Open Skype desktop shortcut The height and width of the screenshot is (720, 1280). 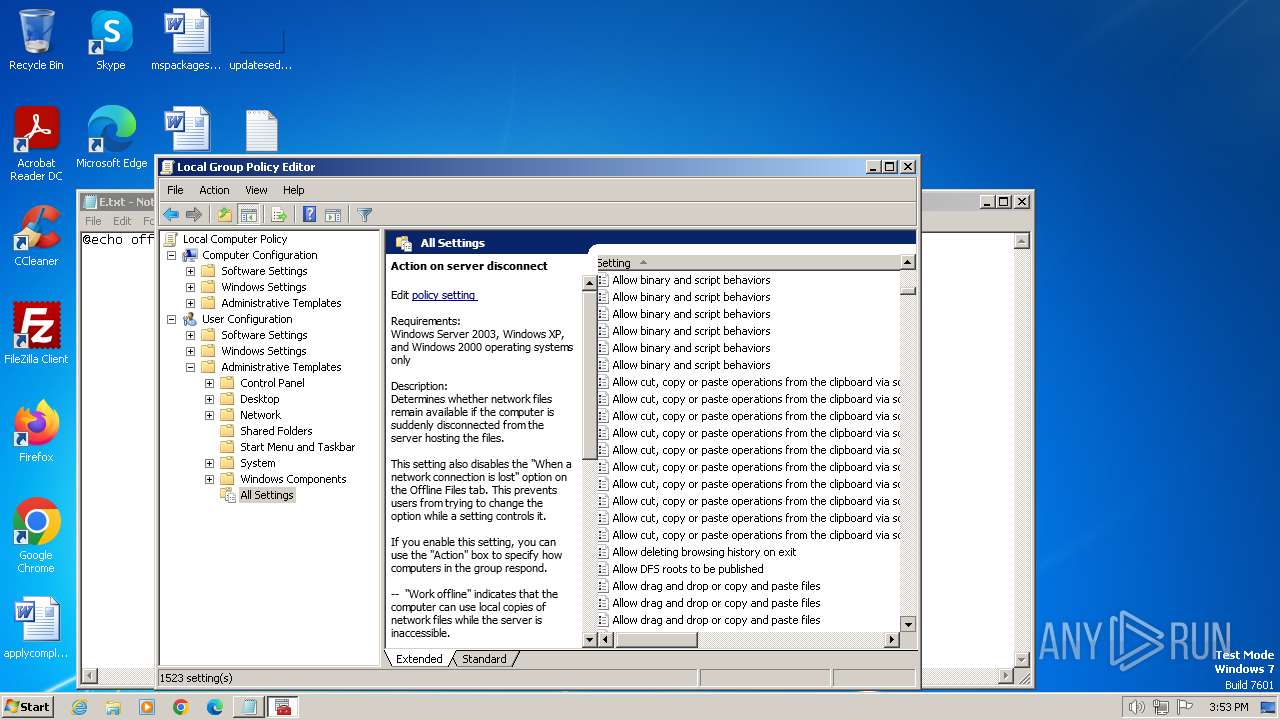point(111,41)
